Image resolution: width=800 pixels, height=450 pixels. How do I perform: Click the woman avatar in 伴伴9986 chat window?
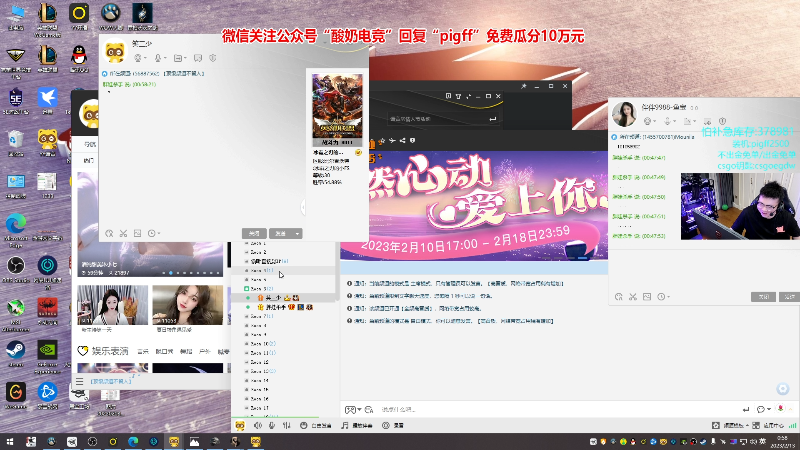click(x=624, y=114)
